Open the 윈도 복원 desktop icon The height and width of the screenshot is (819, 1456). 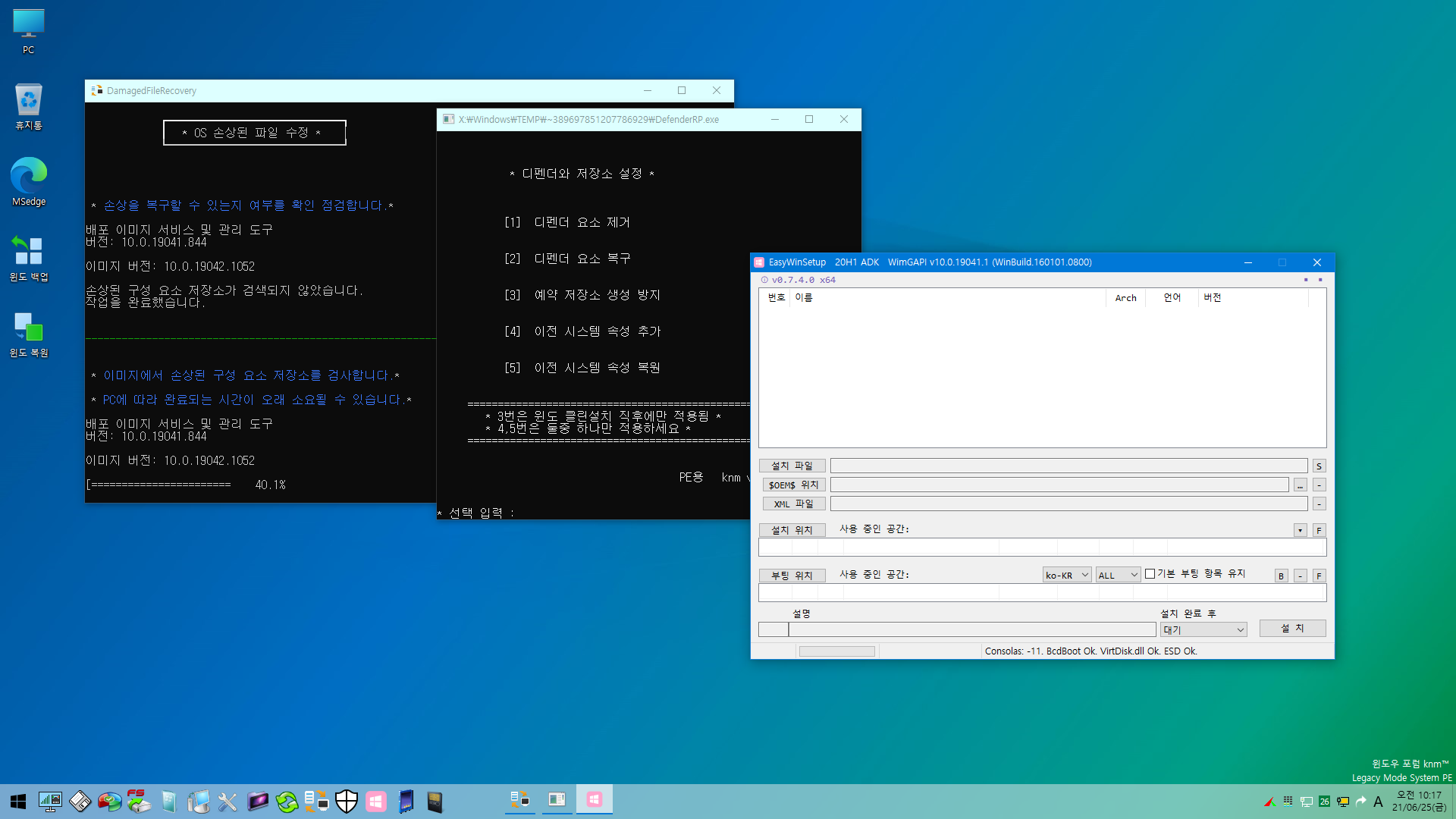coord(28,334)
